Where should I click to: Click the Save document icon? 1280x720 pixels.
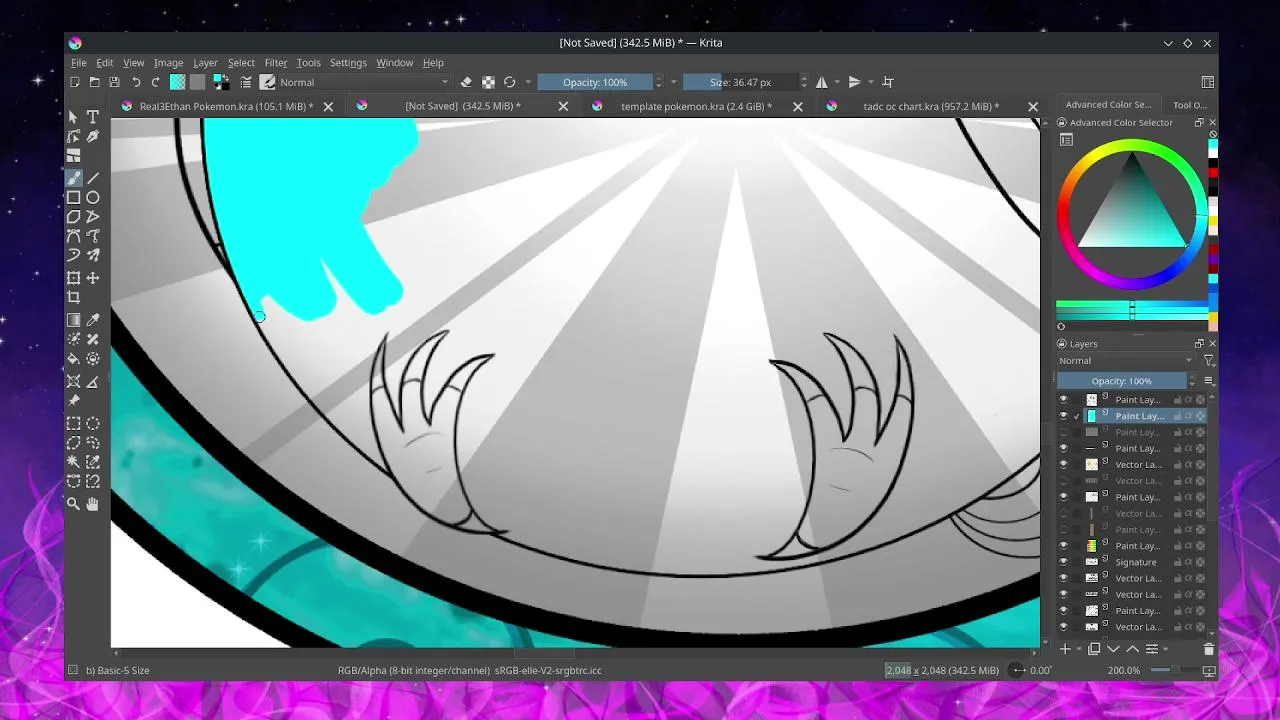[114, 82]
